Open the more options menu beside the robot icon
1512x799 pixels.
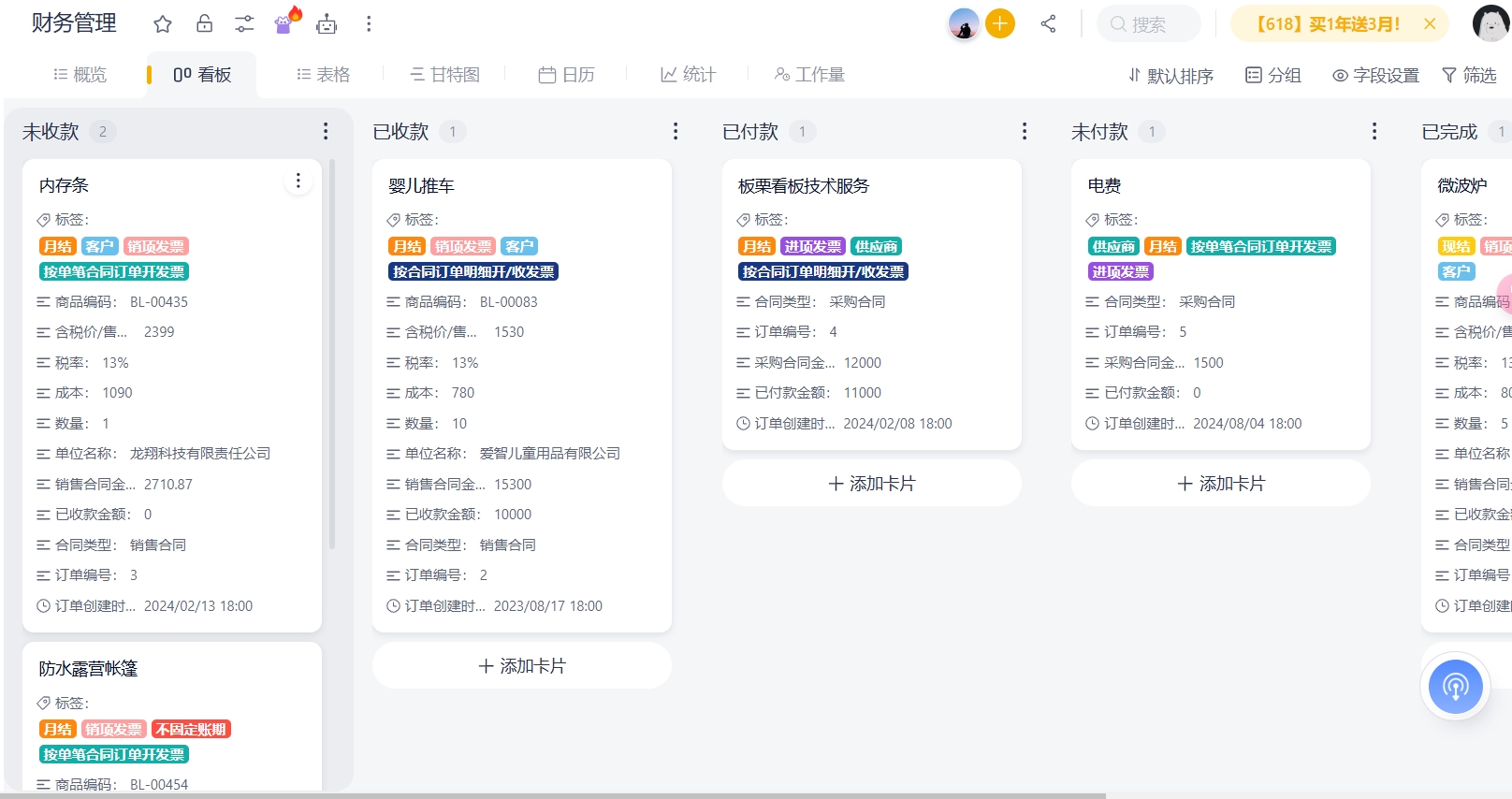point(369,24)
